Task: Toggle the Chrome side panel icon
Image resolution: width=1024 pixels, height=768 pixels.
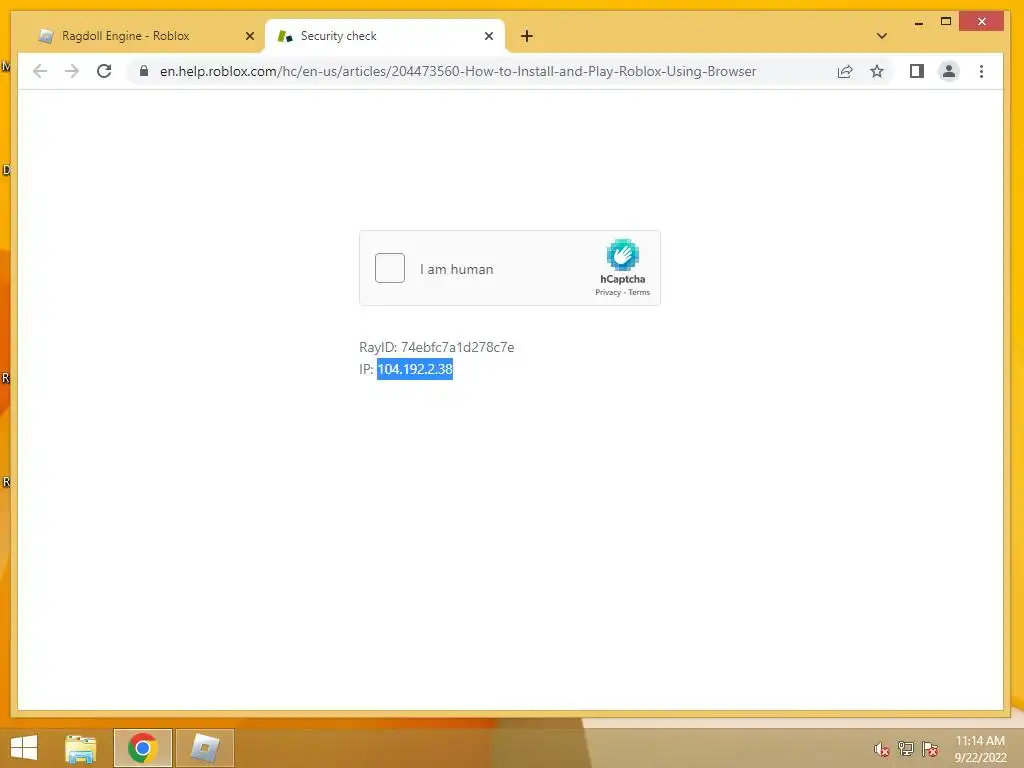Action: (917, 71)
